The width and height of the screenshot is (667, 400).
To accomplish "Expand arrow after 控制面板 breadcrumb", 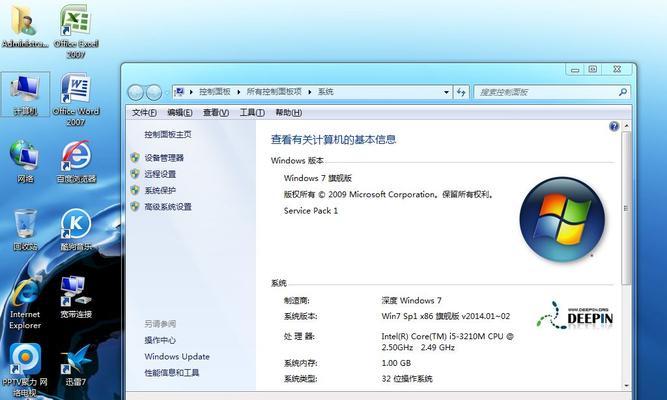I will point(239,92).
